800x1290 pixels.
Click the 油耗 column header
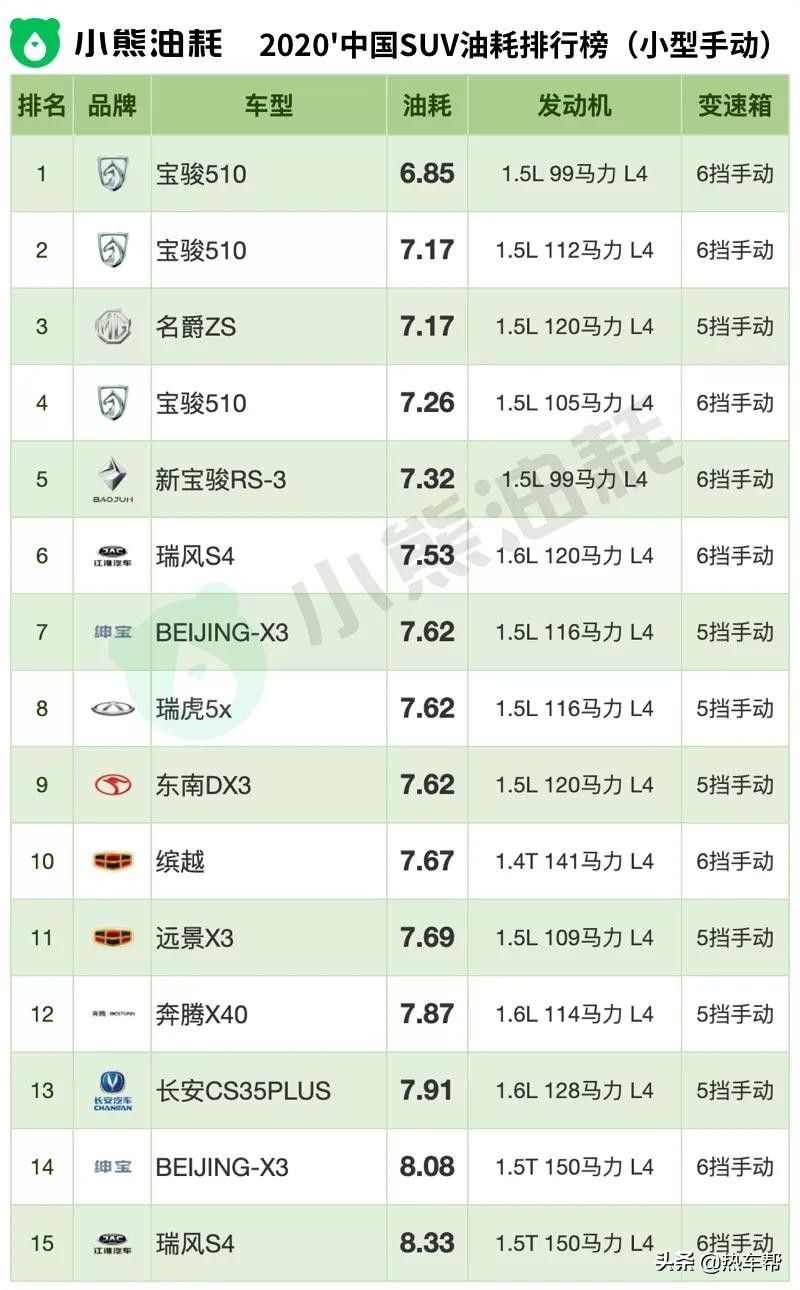click(427, 105)
